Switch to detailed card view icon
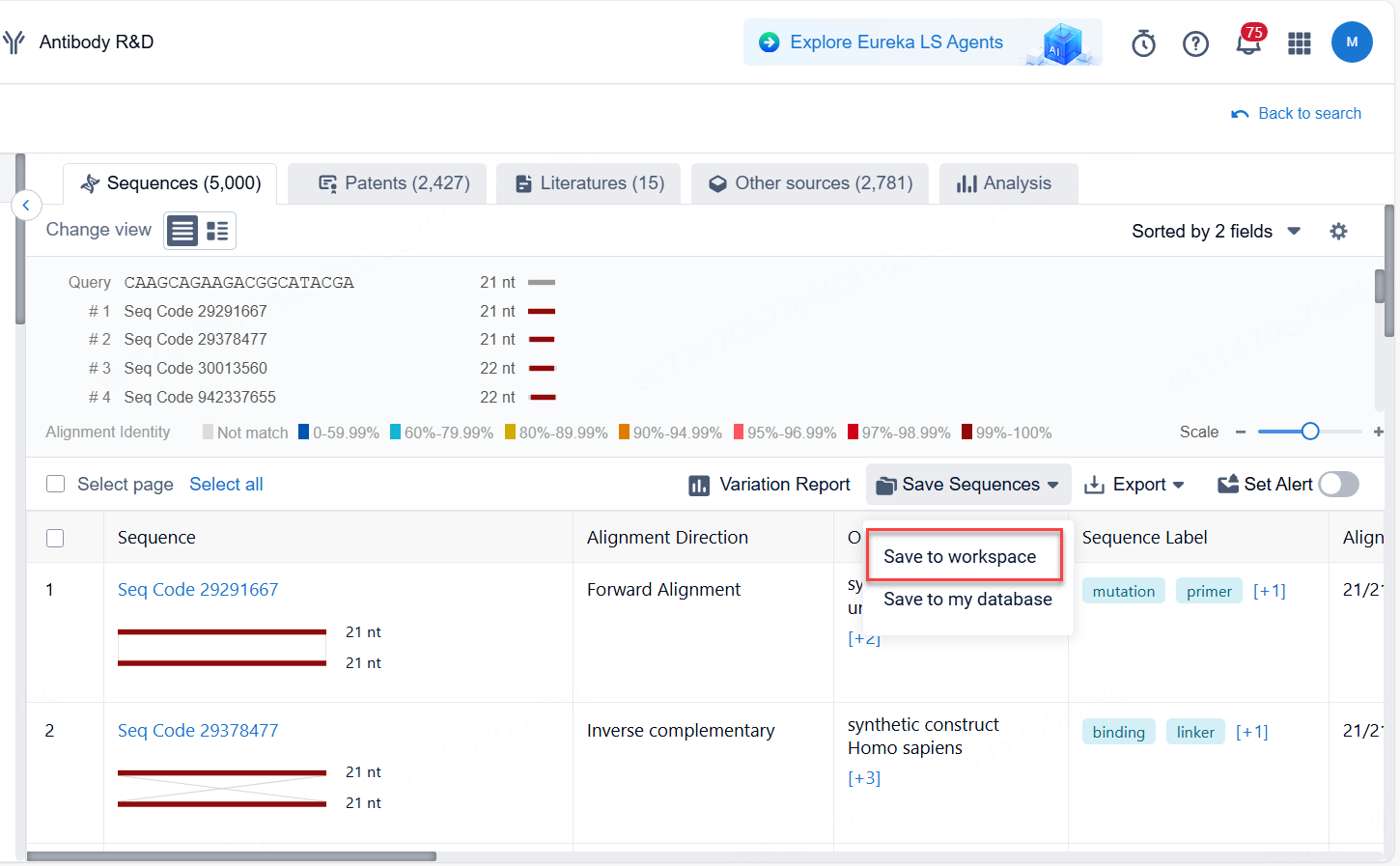The height and width of the screenshot is (866, 1400). [217, 231]
